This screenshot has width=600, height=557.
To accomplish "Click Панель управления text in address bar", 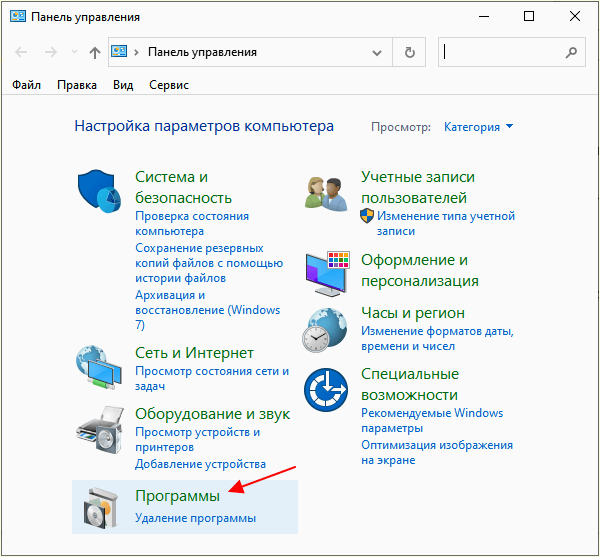I will [x=202, y=52].
